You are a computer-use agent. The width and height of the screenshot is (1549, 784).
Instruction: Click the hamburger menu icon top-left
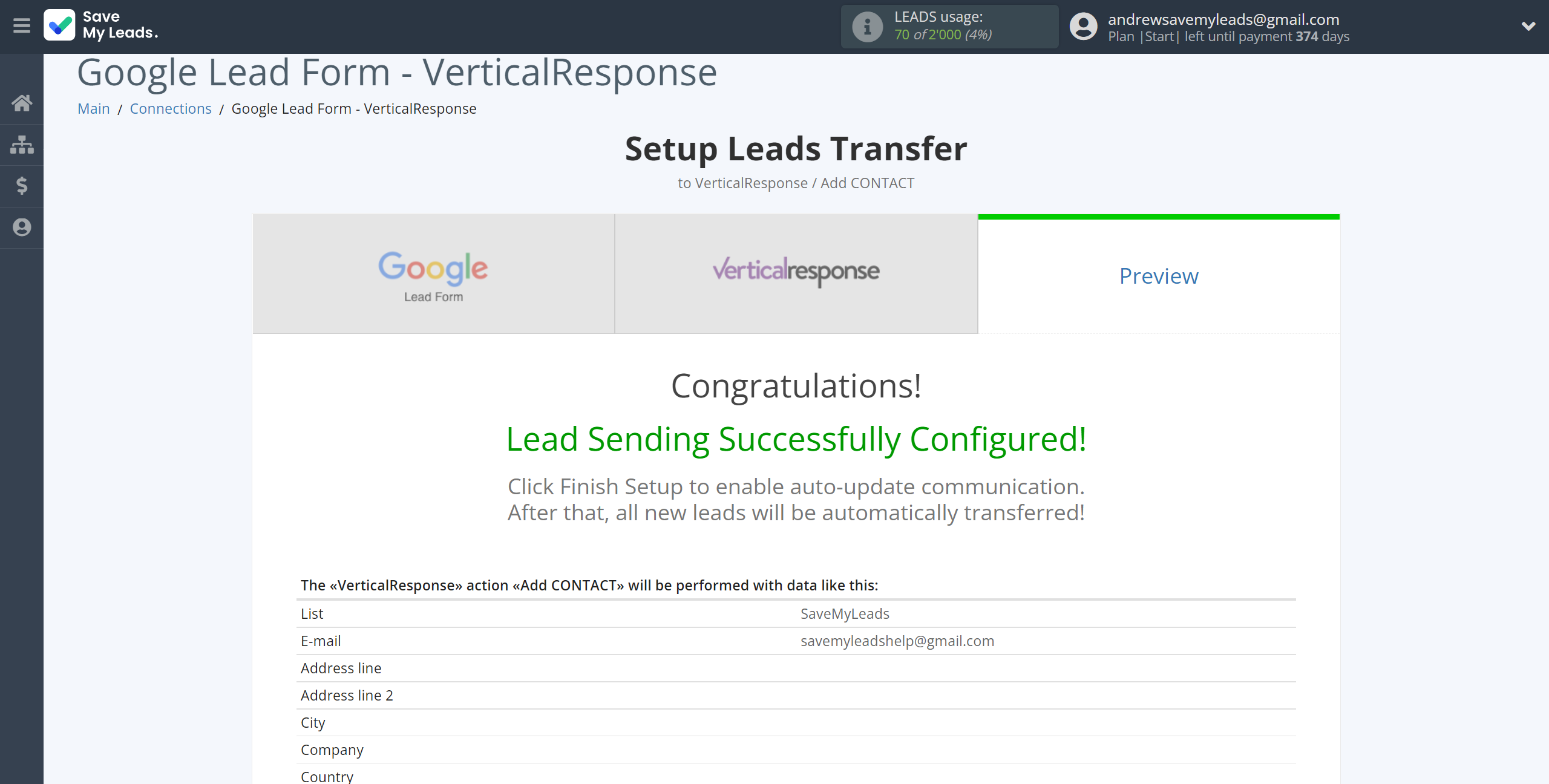[x=21, y=27]
